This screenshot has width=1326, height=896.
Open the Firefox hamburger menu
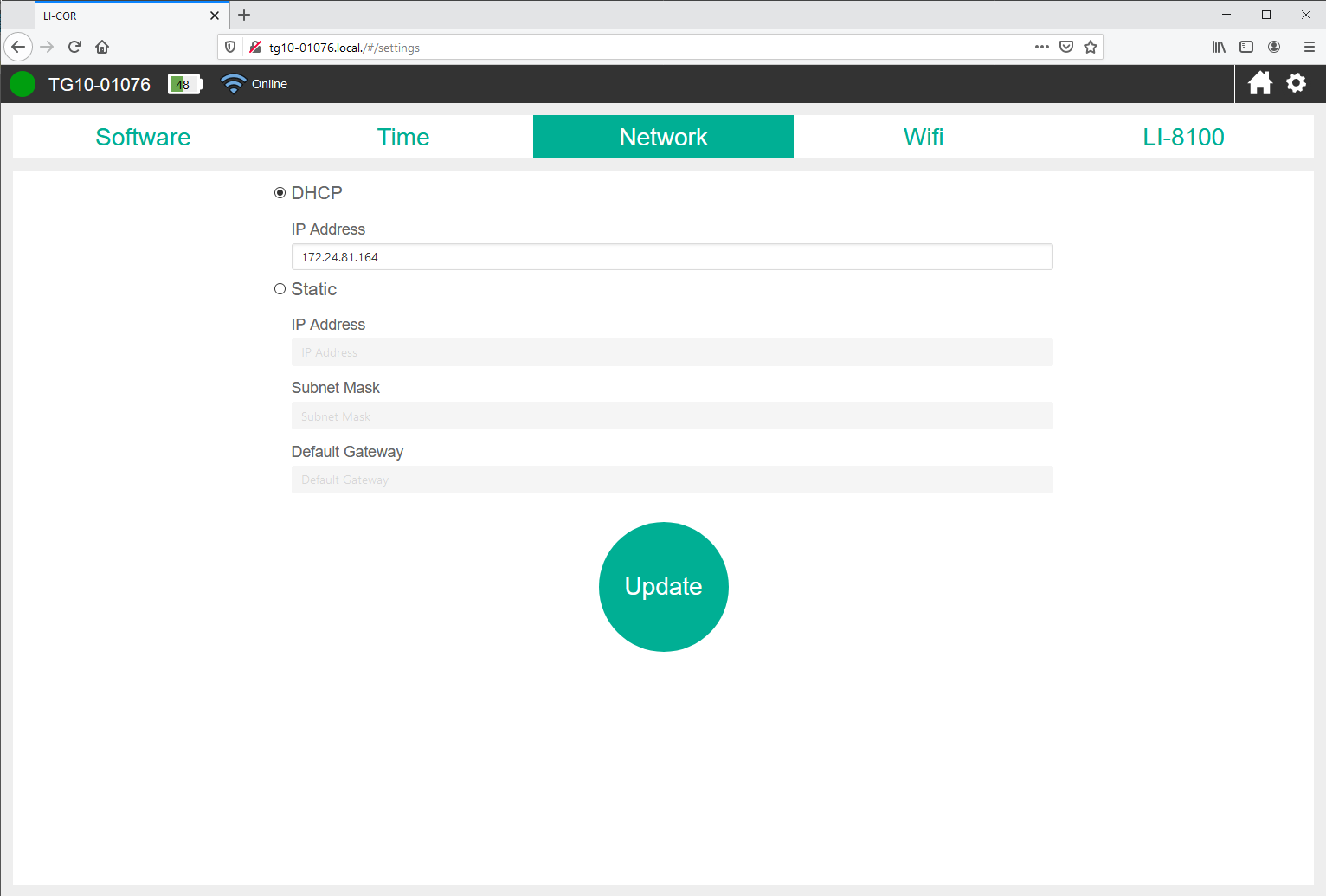[1309, 47]
